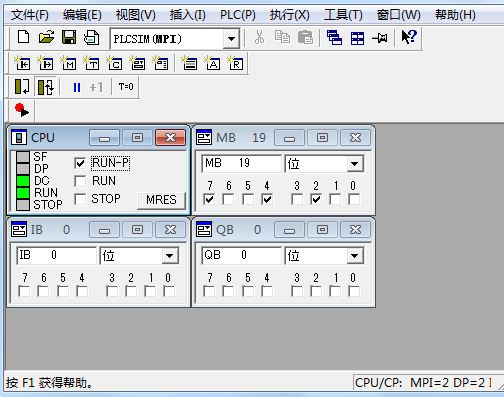
Task: Click the MRES memory reset button
Action: tap(161, 200)
